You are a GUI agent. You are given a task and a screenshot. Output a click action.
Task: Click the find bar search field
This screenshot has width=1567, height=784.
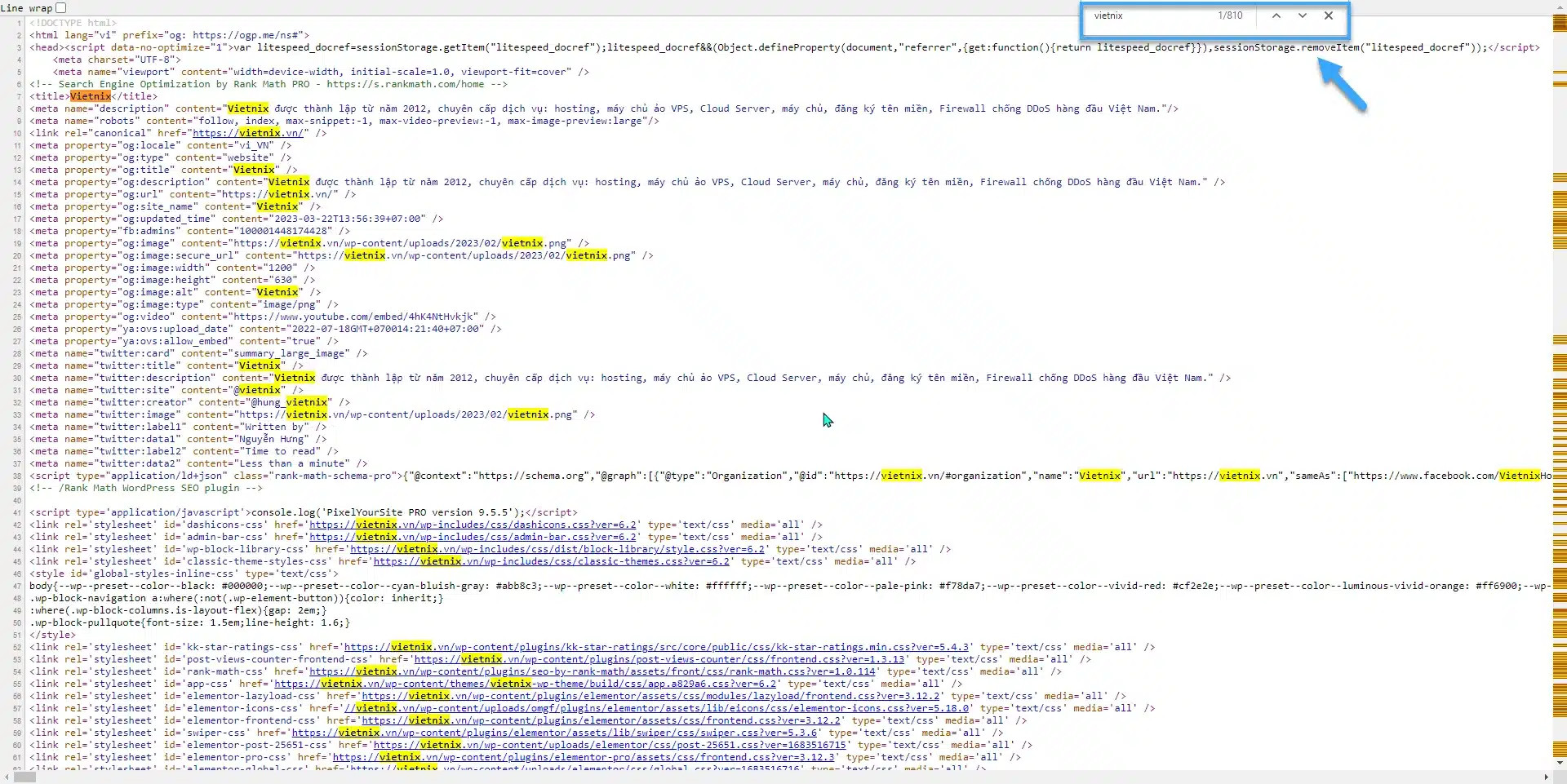(x=1151, y=16)
